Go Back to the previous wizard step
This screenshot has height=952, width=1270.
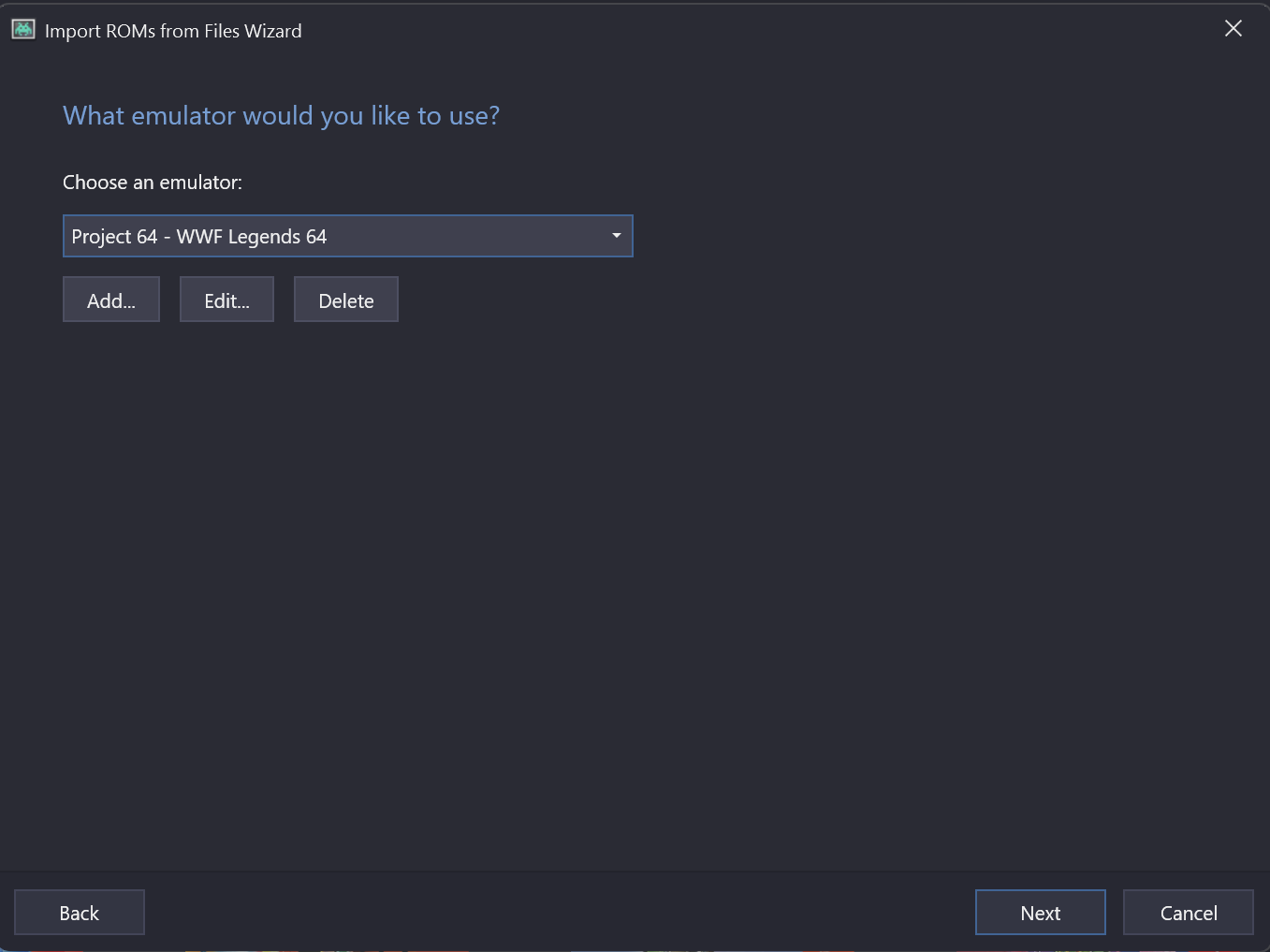click(80, 913)
